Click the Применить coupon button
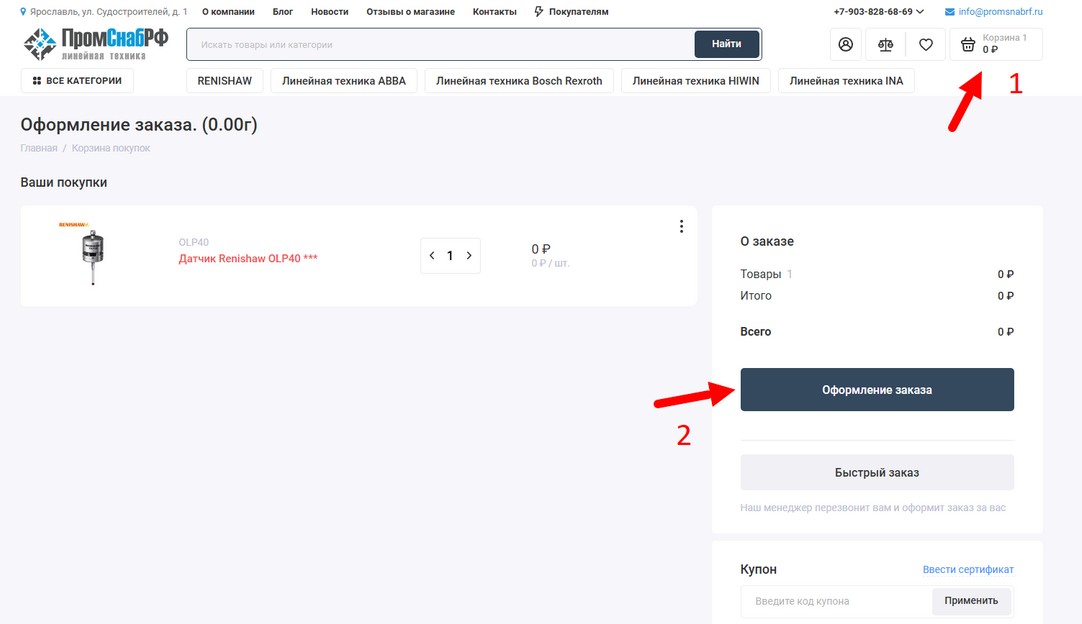This screenshot has height=624, width=1082. (x=971, y=601)
